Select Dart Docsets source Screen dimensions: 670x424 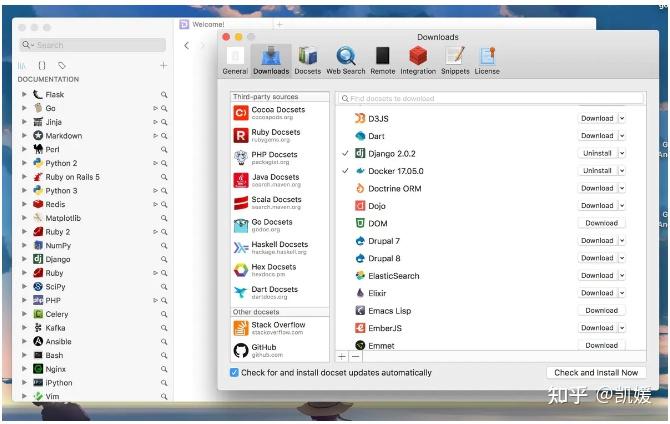280,292
